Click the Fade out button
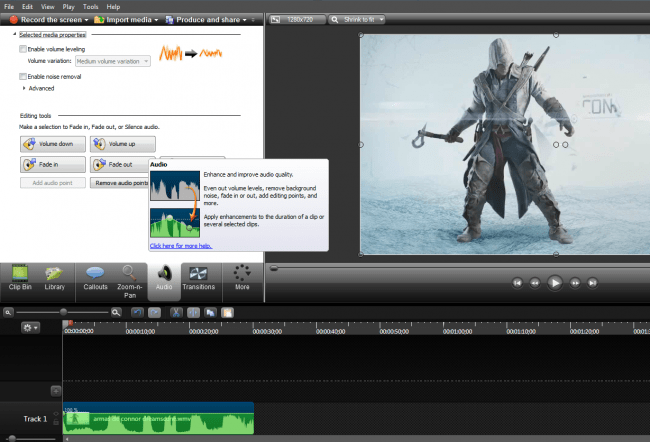The image size is (650, 442). [119, 165]
